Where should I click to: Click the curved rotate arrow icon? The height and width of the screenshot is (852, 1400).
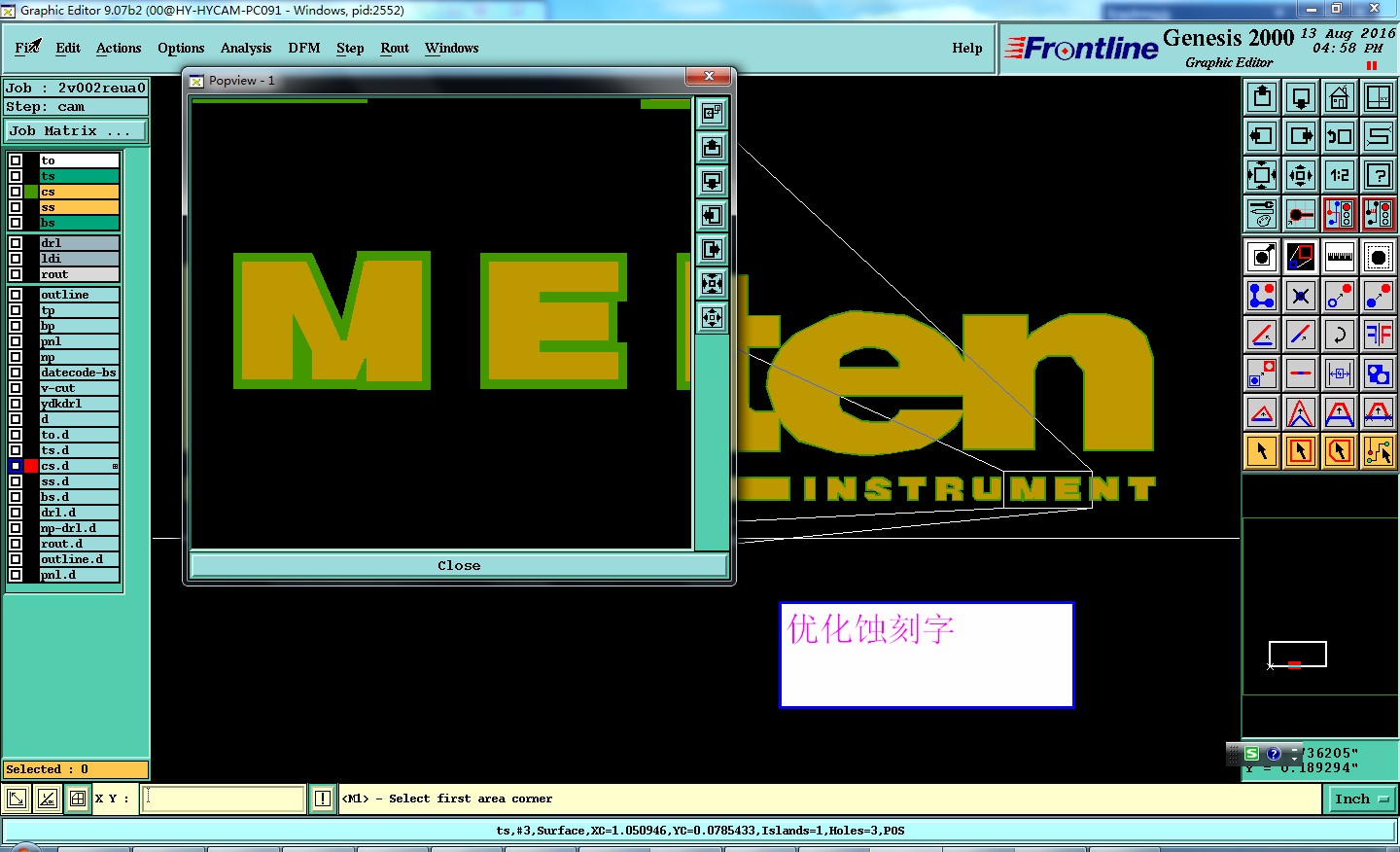pyautogui.click(x=1340, y=335)
